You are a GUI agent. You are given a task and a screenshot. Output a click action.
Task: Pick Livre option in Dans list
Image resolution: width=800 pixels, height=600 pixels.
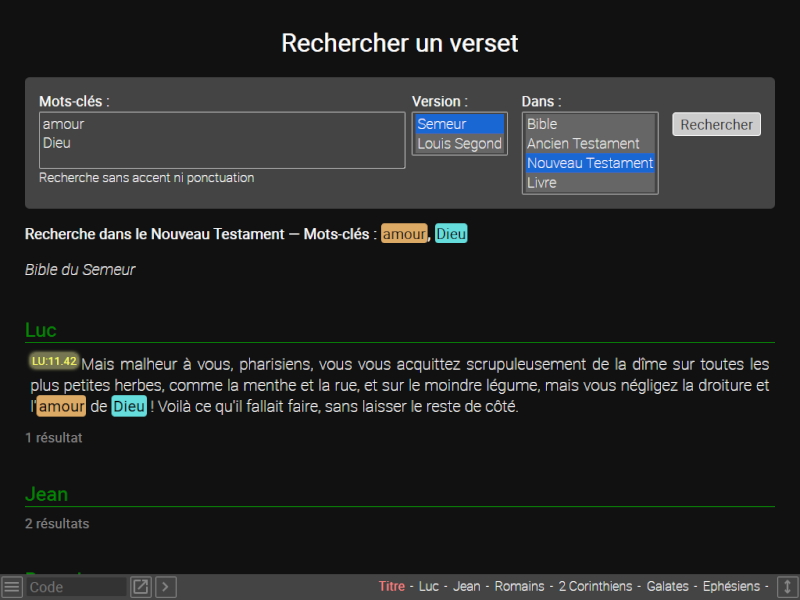[589, 183]
